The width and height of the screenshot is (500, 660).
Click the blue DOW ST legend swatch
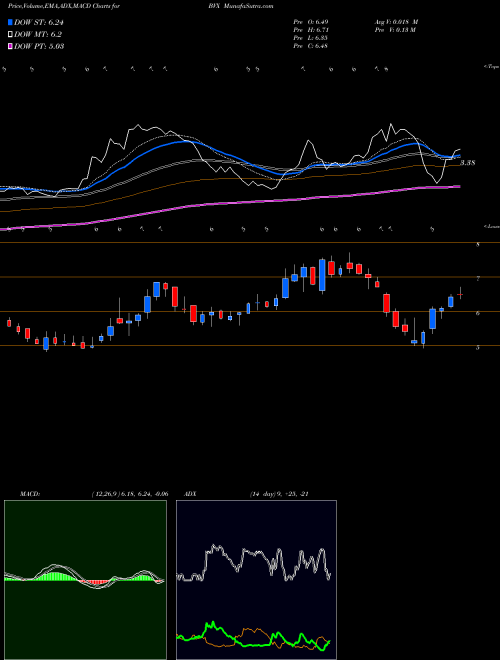(10, 22)
